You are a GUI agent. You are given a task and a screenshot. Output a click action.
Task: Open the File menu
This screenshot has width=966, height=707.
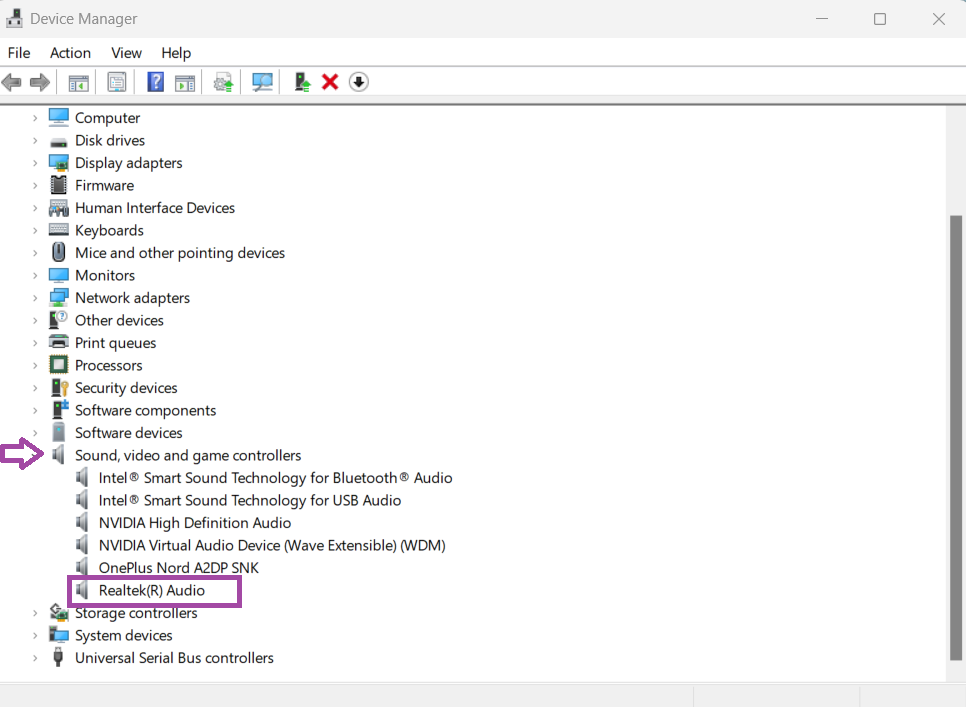point(18,53)
